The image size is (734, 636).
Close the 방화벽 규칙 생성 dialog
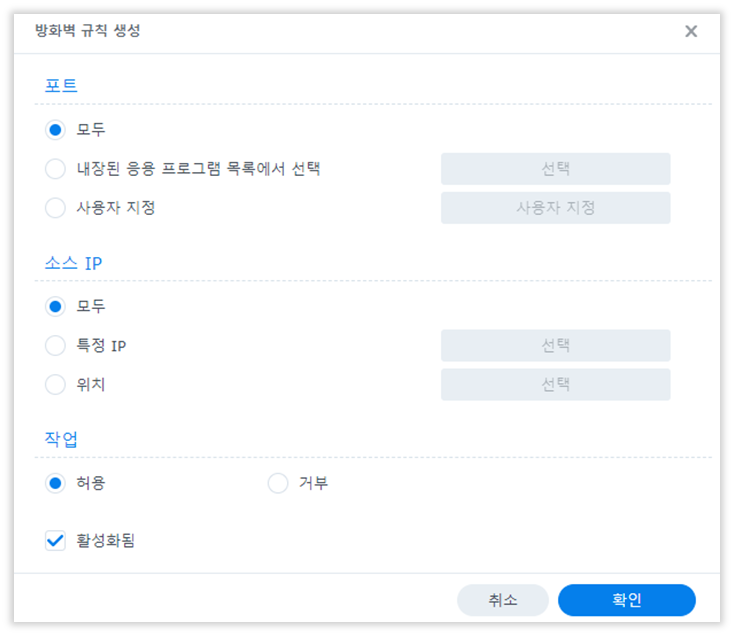691,31
